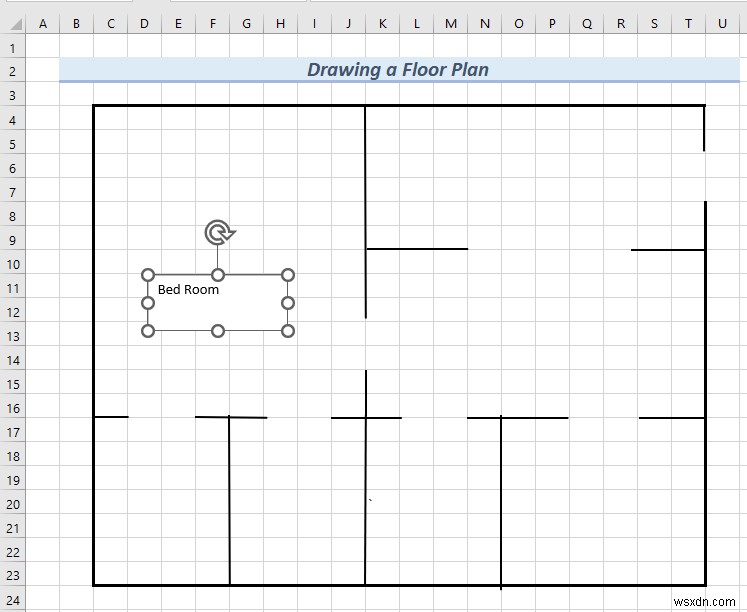Select row 9 header
747x612 pixels.
[x=12, y=240]
